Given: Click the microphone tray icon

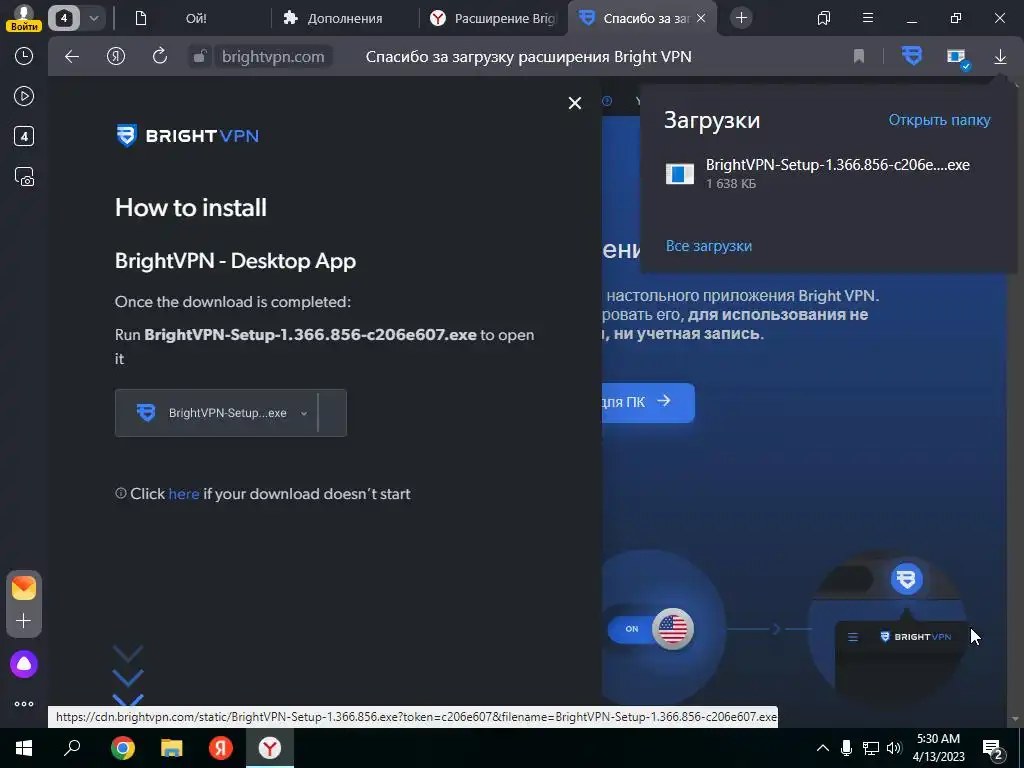Looking at the screenshot, I should (x=846, y=748).
